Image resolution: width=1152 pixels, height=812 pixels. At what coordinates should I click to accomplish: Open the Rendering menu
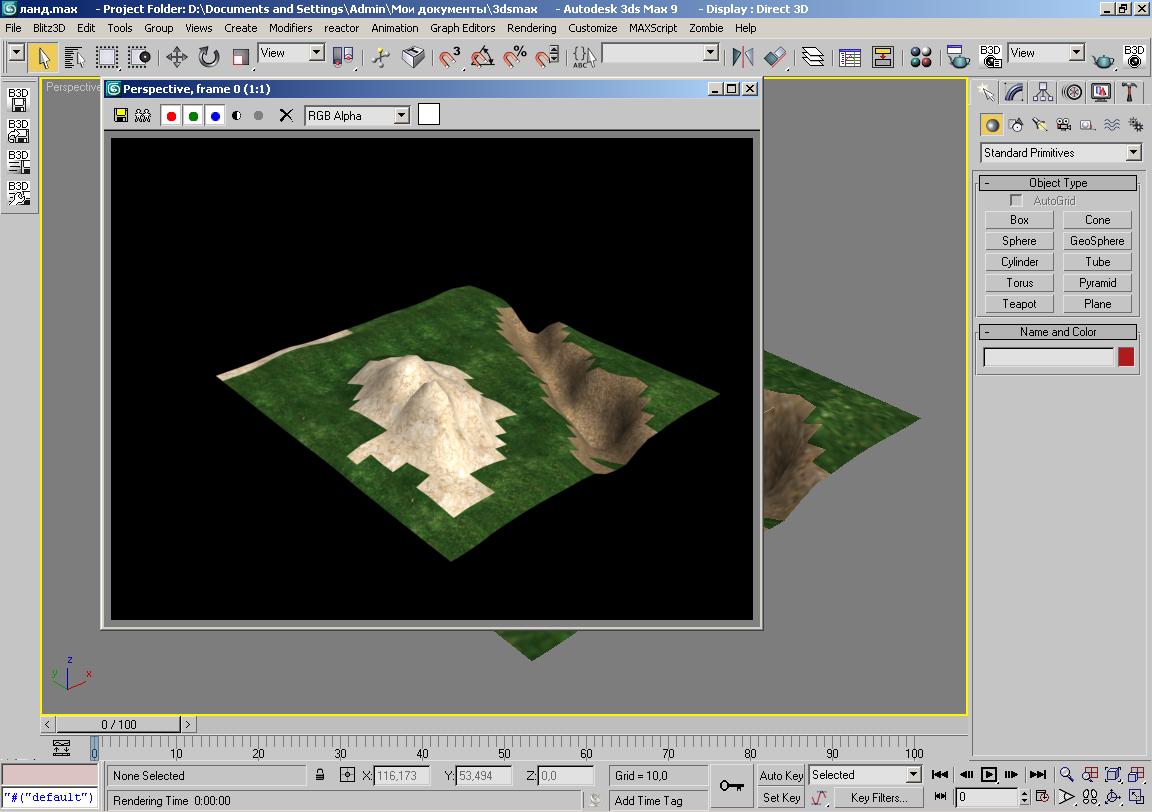coord(531,28)
